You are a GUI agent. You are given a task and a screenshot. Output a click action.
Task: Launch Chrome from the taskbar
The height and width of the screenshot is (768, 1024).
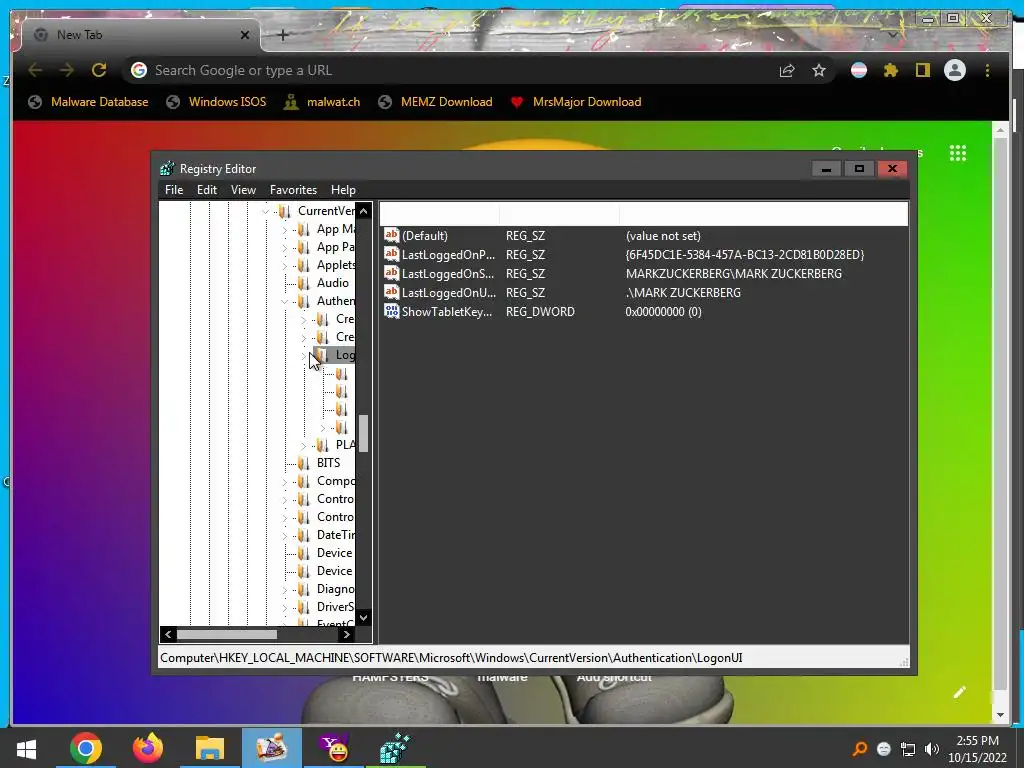point(86,748)
